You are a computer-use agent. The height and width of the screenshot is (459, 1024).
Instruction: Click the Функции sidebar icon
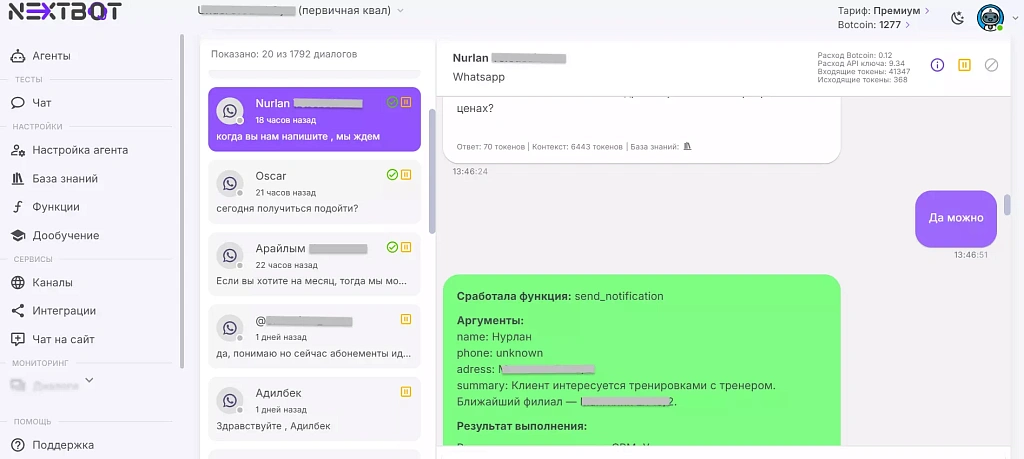pos(17,207)
